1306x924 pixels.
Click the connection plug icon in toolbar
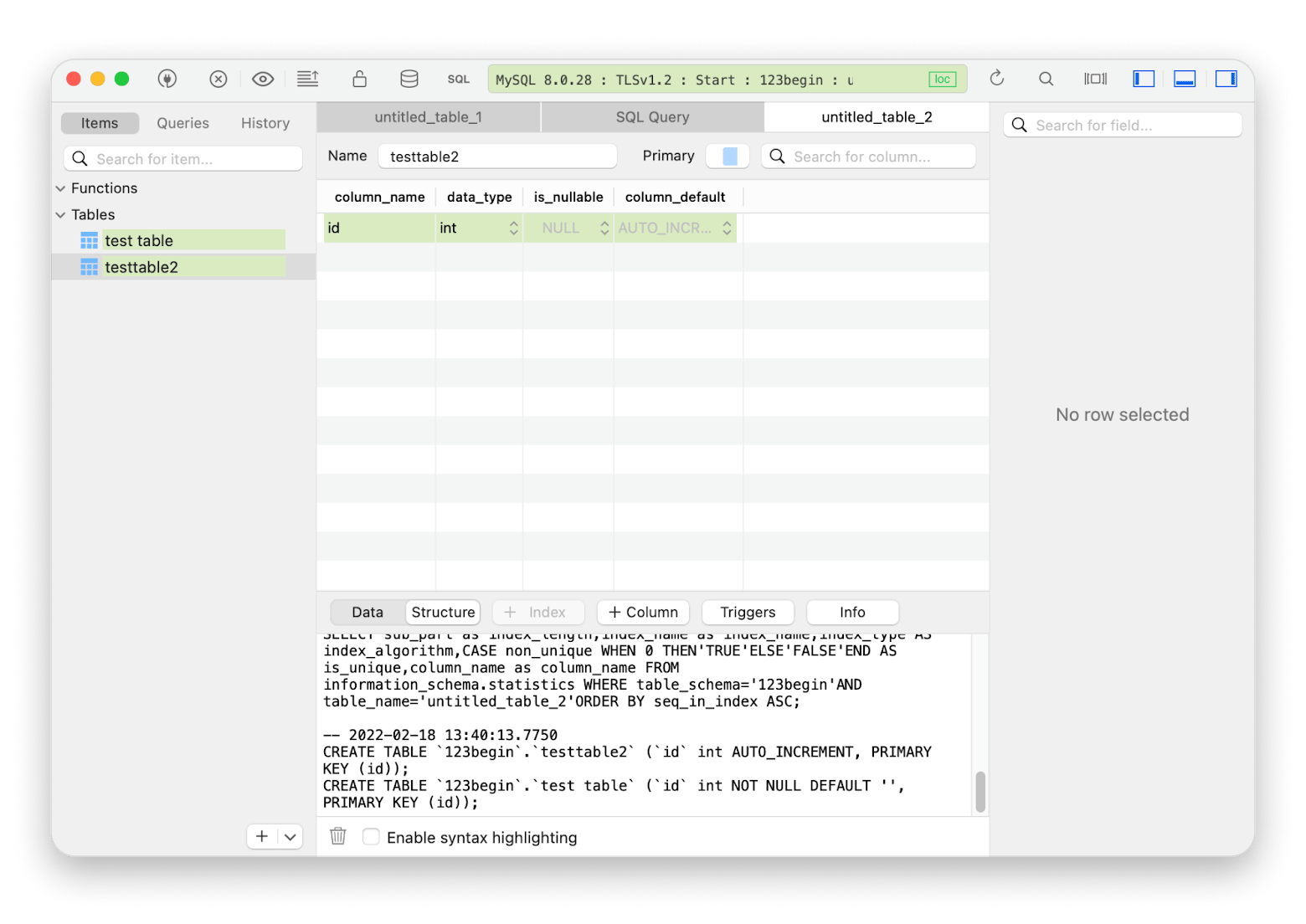[x=167, y=79]
